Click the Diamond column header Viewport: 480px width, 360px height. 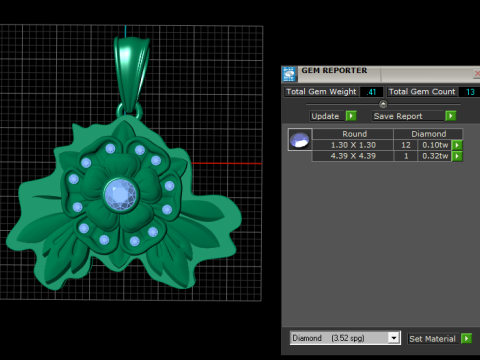pyautogui.click(x=429, y=134)
